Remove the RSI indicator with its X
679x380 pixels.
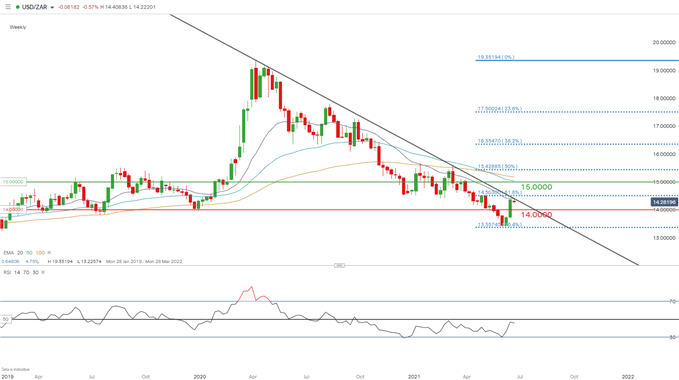tap(43, 273)
